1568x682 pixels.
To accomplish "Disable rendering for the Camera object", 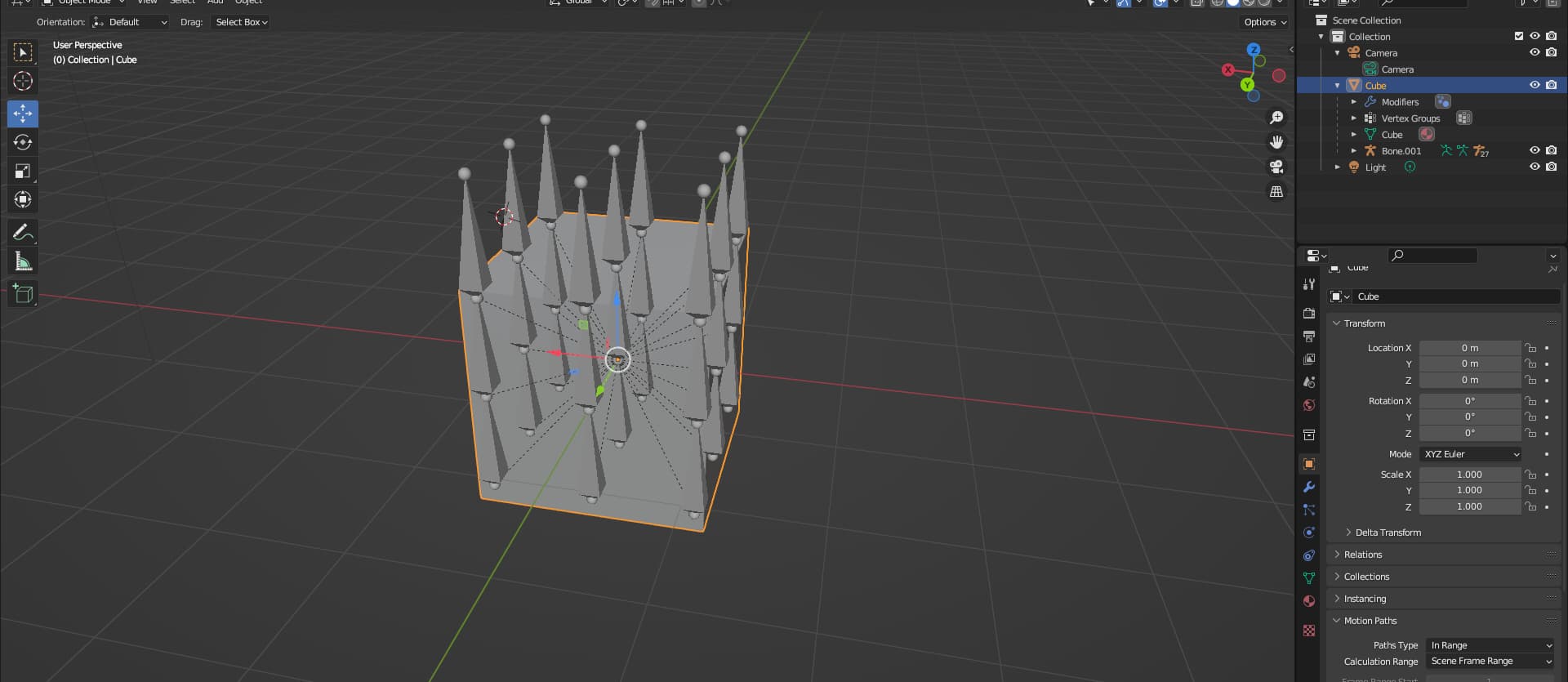I will 1551,52.
